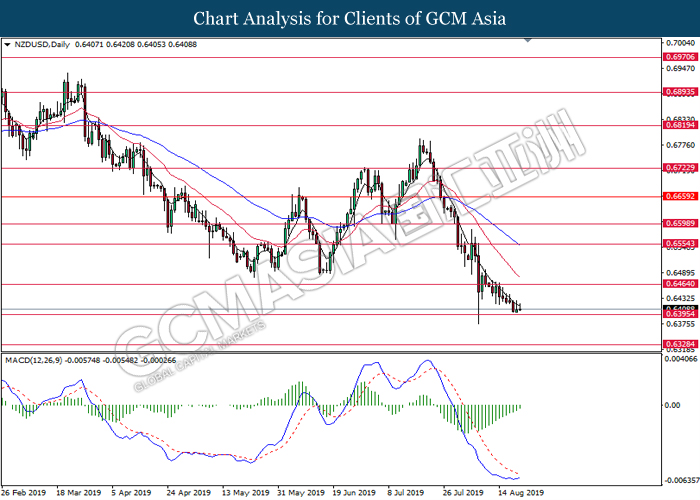Click the 0.69706 red price label
Screen dimensions: 700x500
coord(680,57)
